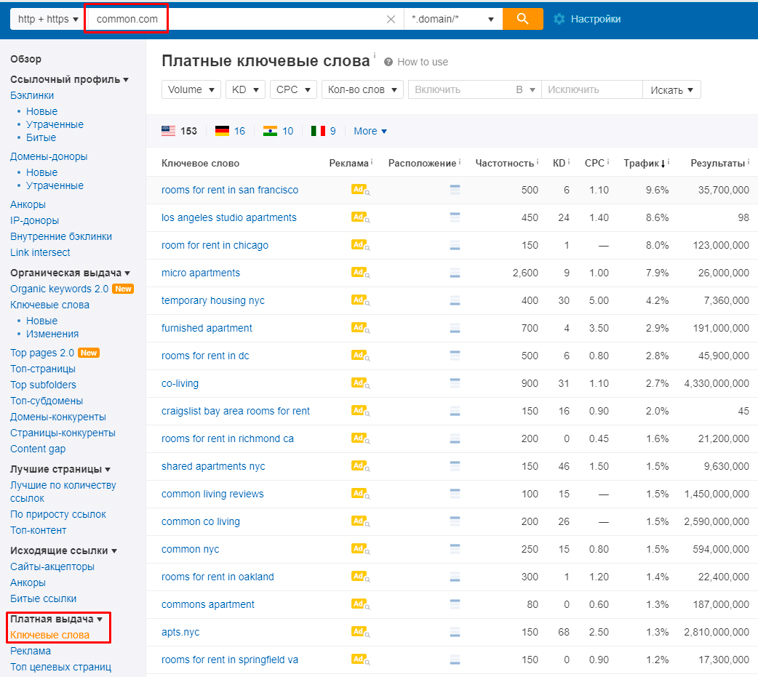The width and height of the screenshot is (758, 677).
Task: Open Ad preview for micro apartments
Action: [x=360, y=273]
